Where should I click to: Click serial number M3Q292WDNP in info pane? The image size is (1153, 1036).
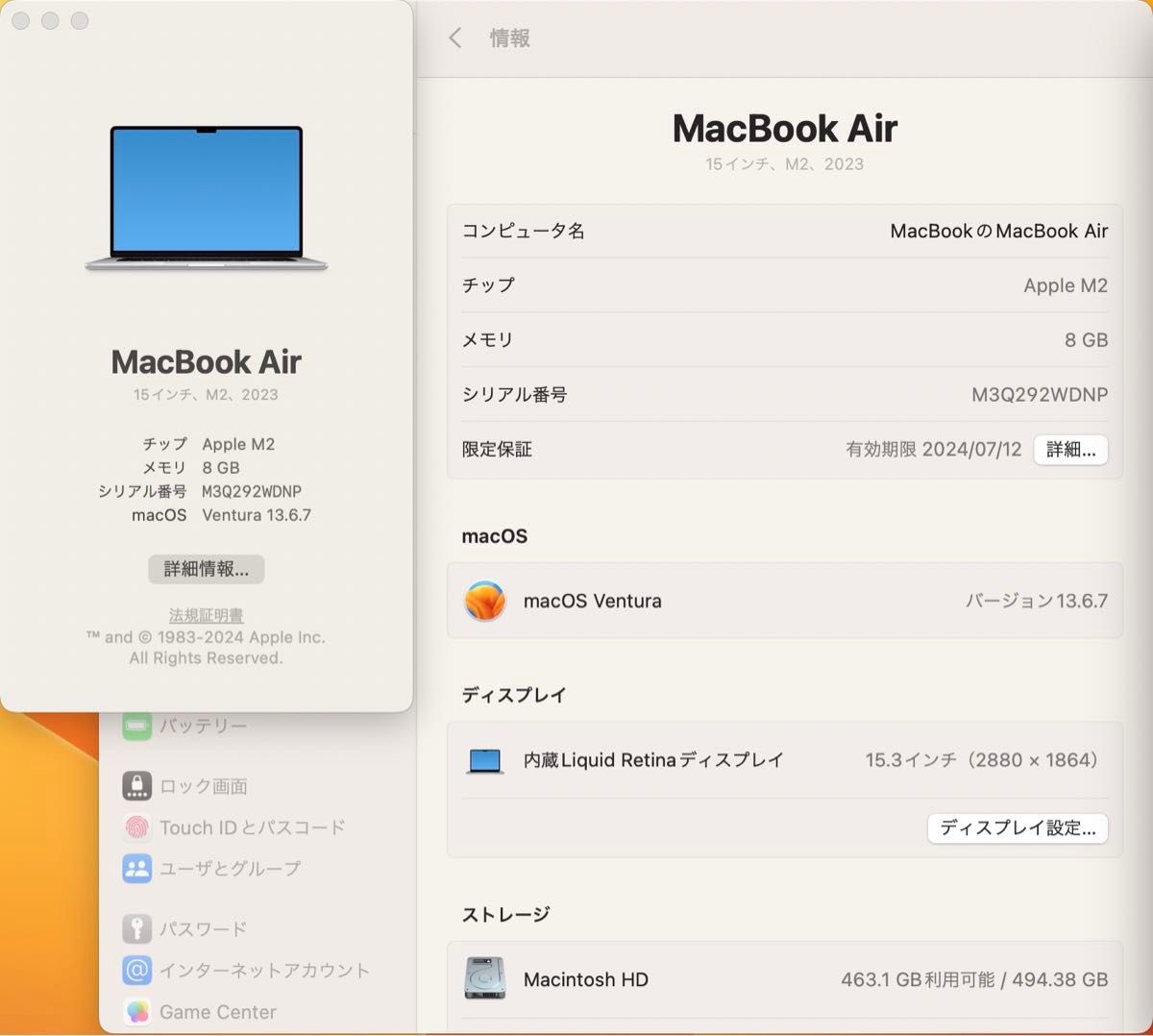pyautogui.click(x=1040, y=395)
